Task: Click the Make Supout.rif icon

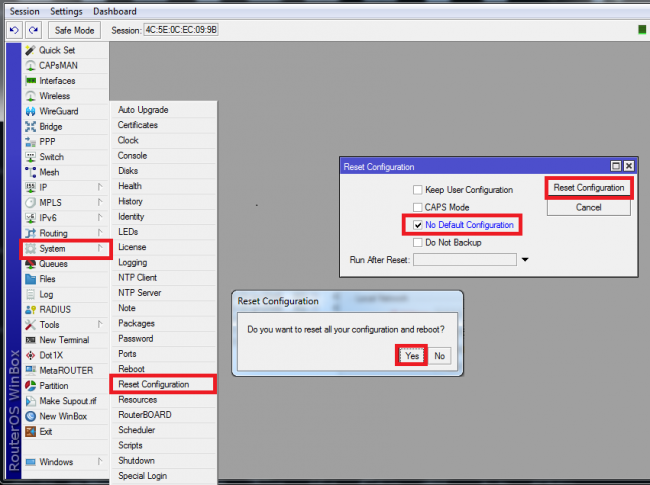Action: [30, 401]
